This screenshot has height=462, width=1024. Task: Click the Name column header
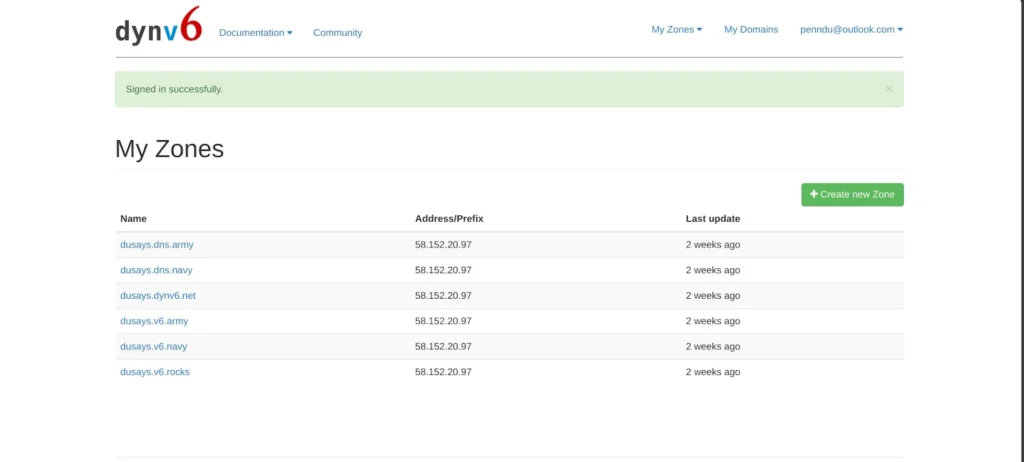point(134,219)
